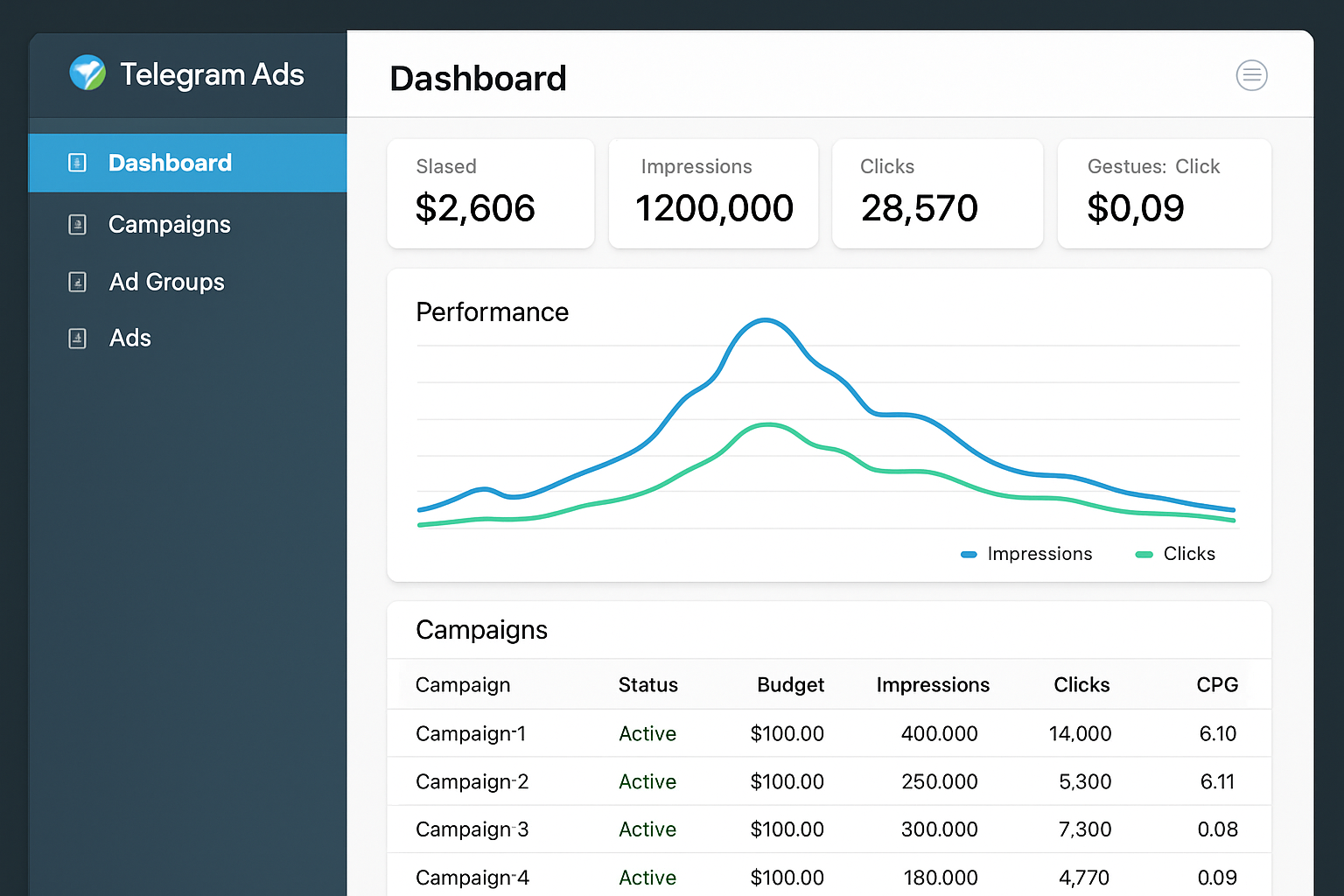Click the green Clicks legend marker
This screenshot has width=1344, height=896.
[x=1144, y=554]
